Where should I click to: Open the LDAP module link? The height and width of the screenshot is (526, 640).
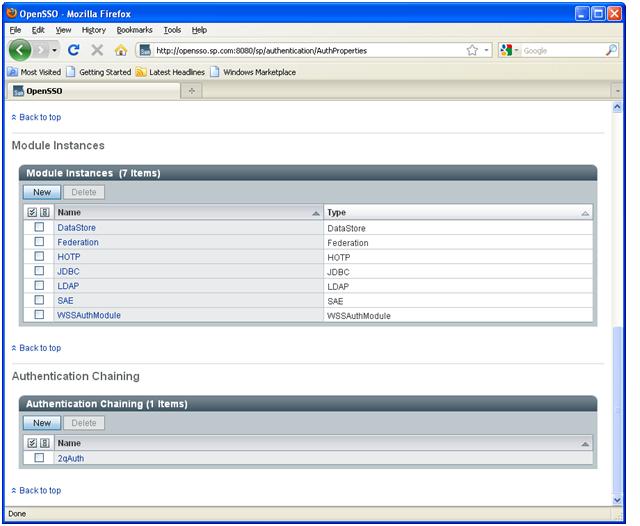pos(68,286)
